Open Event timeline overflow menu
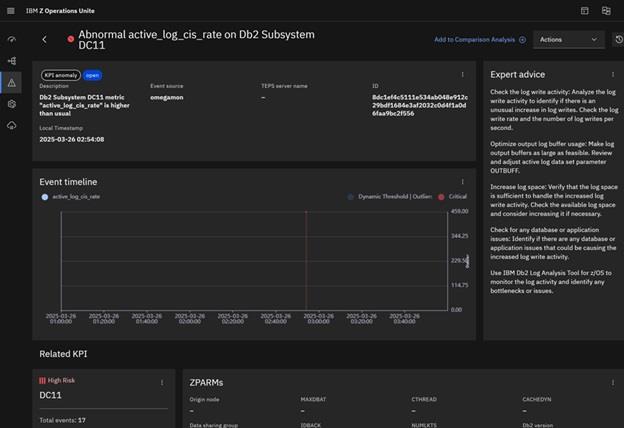The image size is (624, 428). [x=462, y=181]
